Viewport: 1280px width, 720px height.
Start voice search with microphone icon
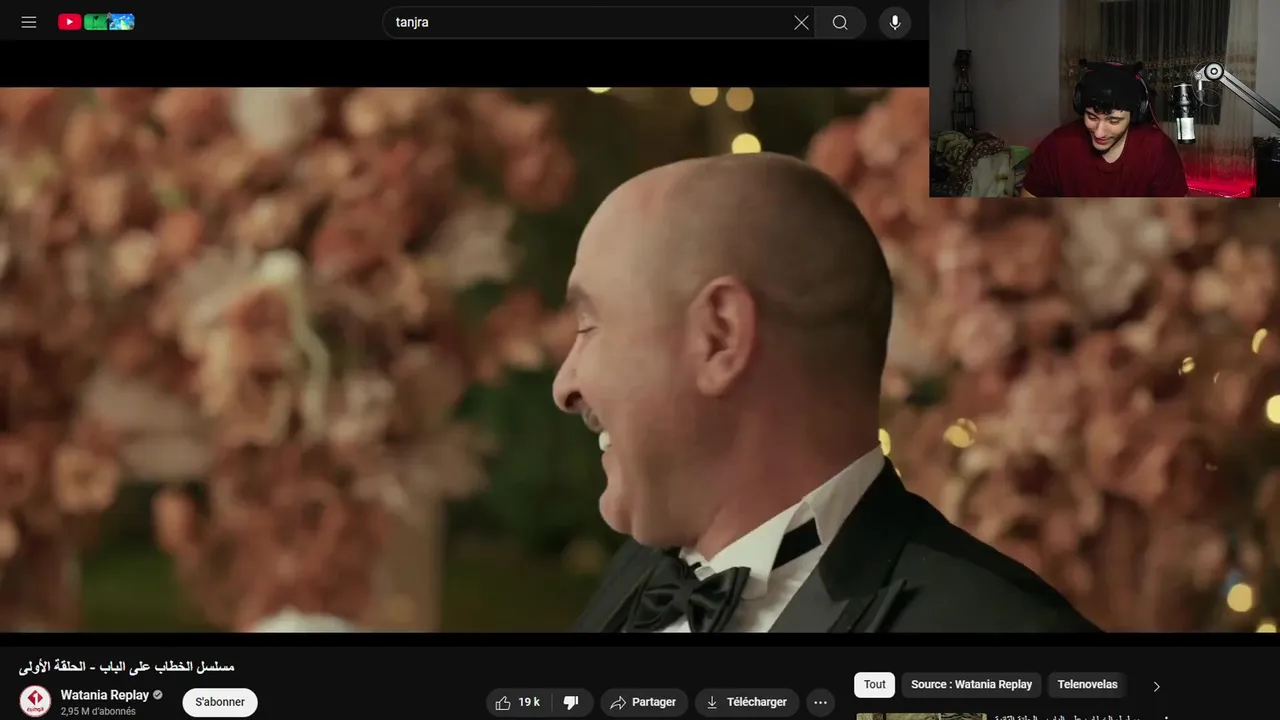(894, 22)
